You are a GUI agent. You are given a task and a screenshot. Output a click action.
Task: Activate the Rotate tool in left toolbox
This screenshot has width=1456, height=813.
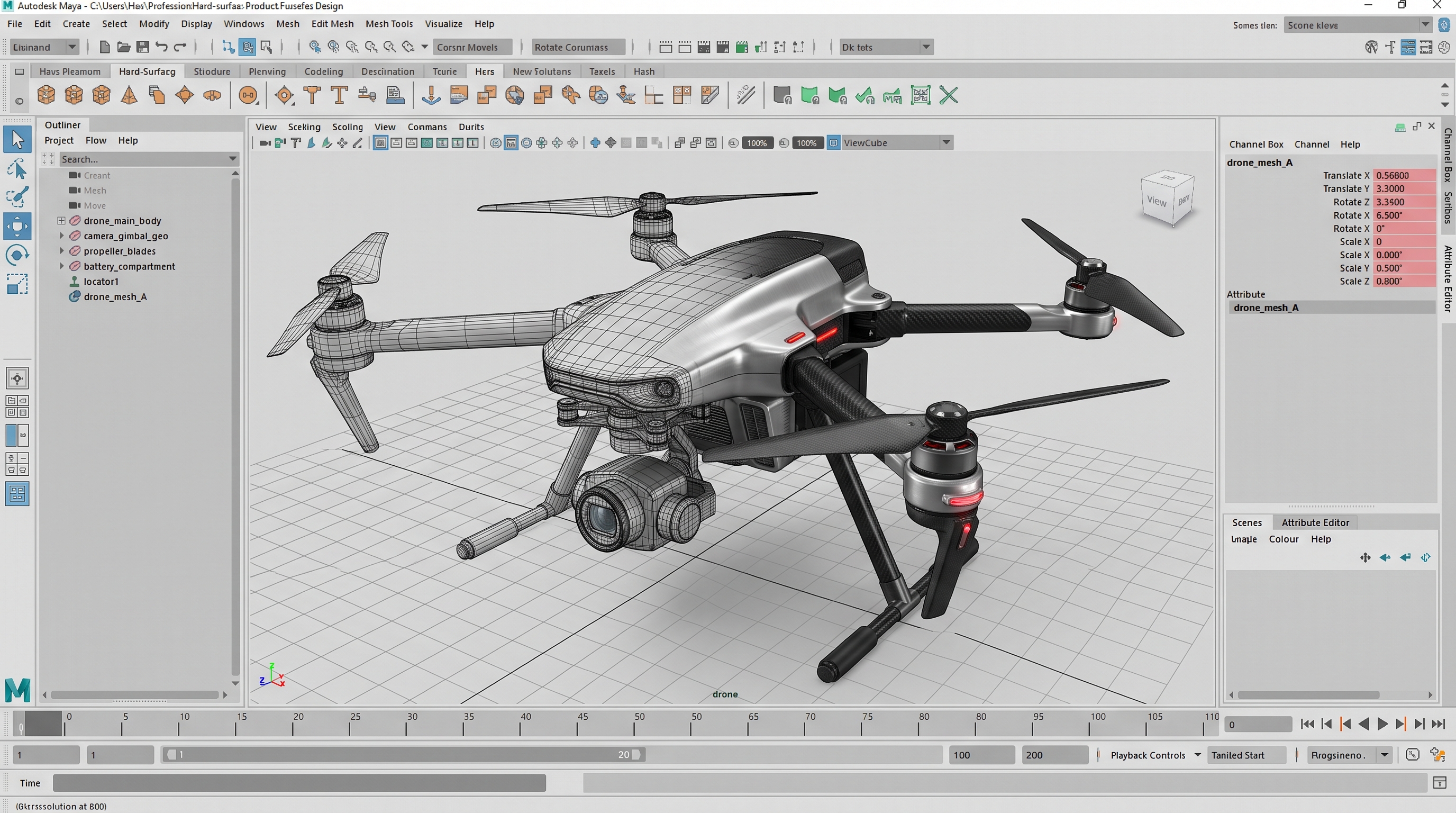tap(17, 255)
